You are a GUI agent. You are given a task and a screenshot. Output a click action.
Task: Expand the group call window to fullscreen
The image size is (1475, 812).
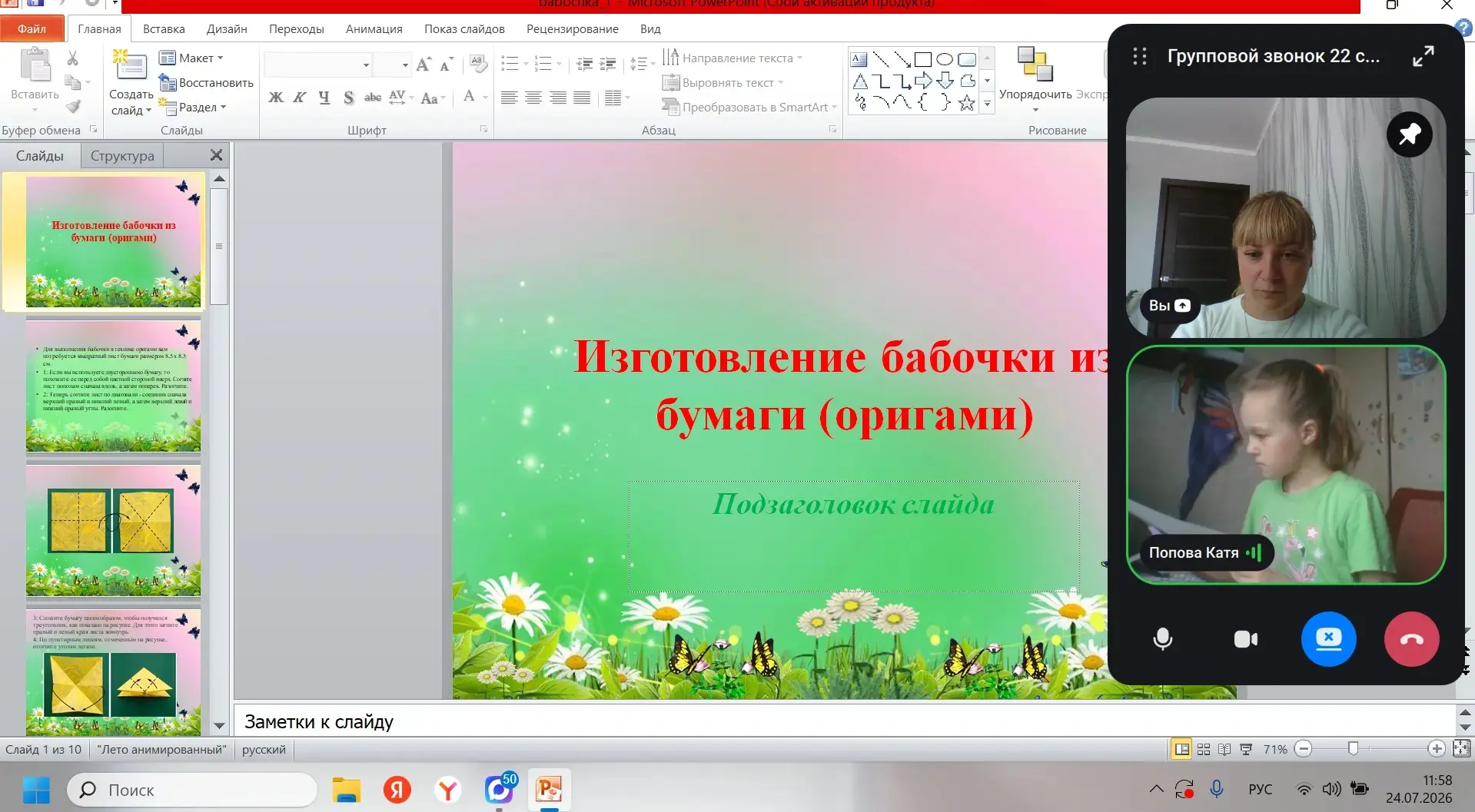(1424, 56)
